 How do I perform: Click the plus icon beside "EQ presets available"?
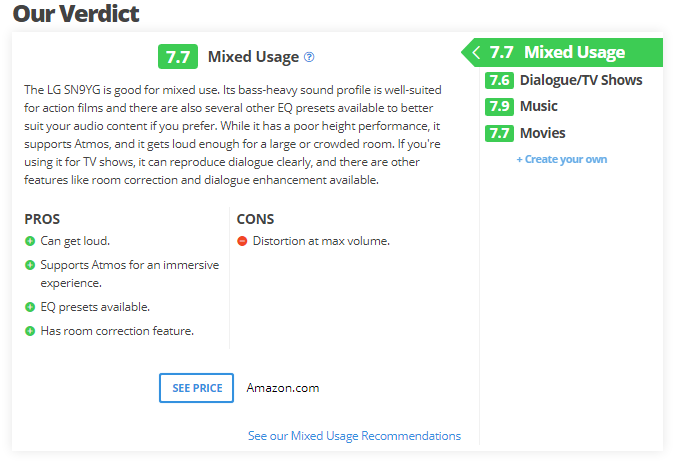pos(30,307)
